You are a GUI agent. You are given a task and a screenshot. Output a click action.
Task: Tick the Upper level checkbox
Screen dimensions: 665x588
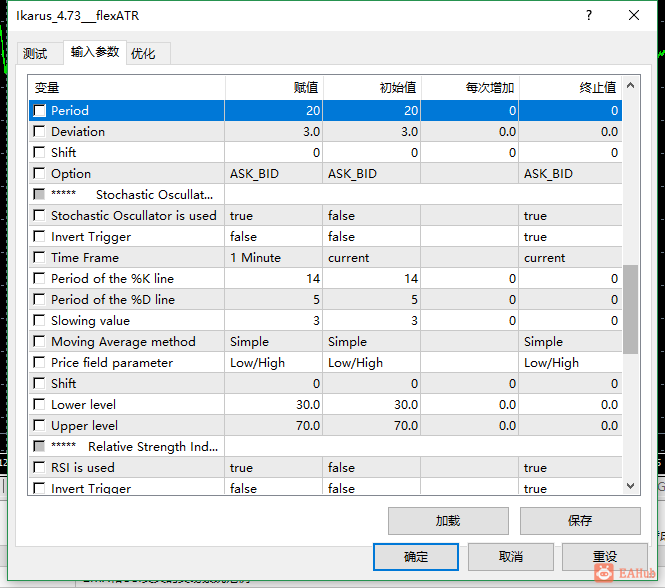pos(39,426)
